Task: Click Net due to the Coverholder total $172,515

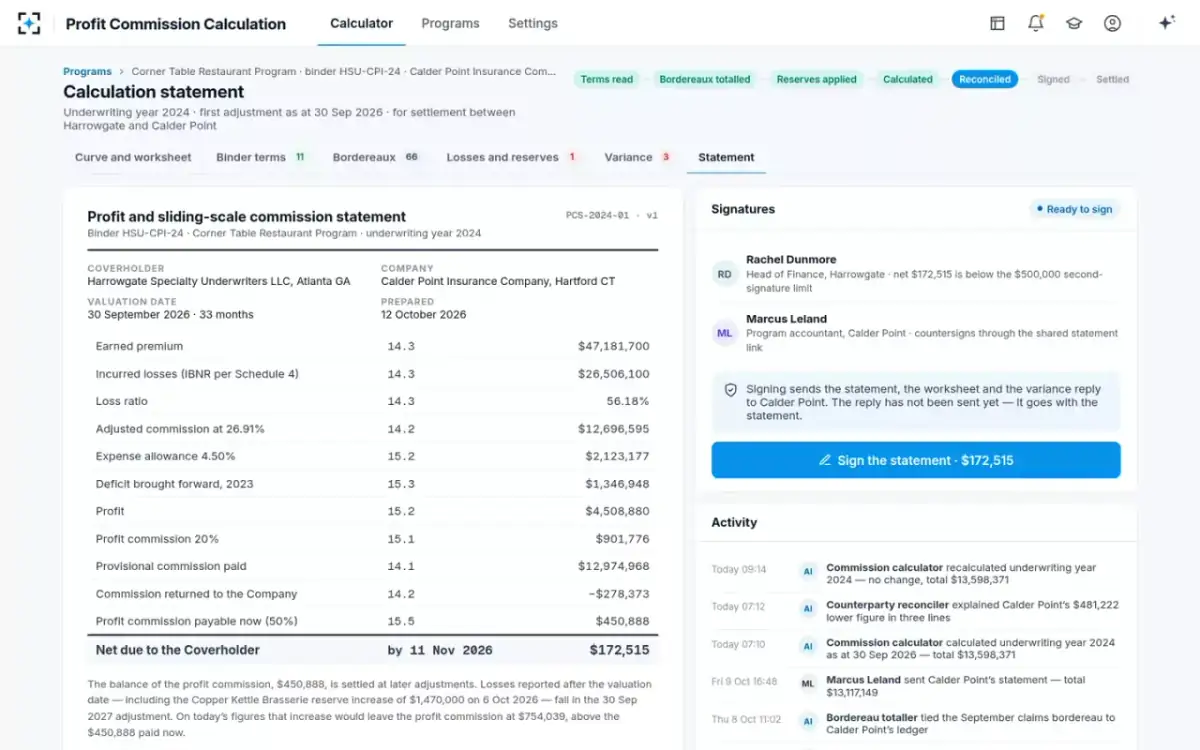Action: (x=619, y=650)
